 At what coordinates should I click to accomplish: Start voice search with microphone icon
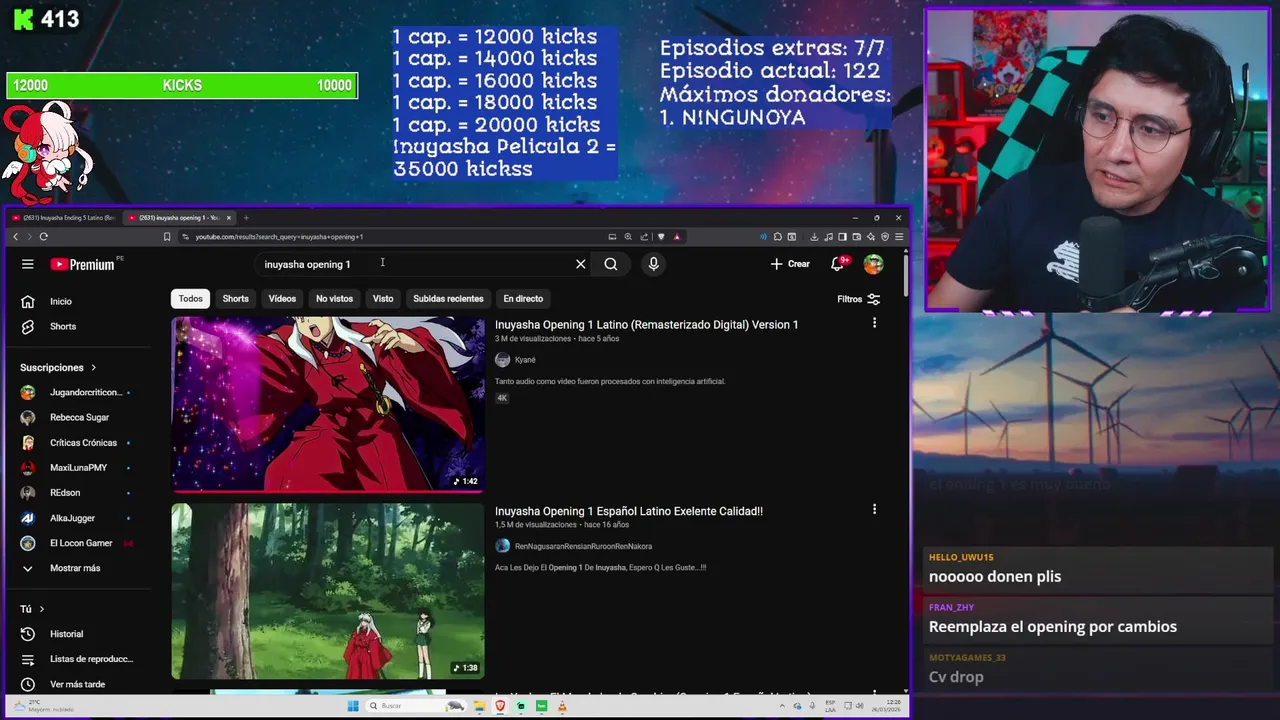pos(654,264)
